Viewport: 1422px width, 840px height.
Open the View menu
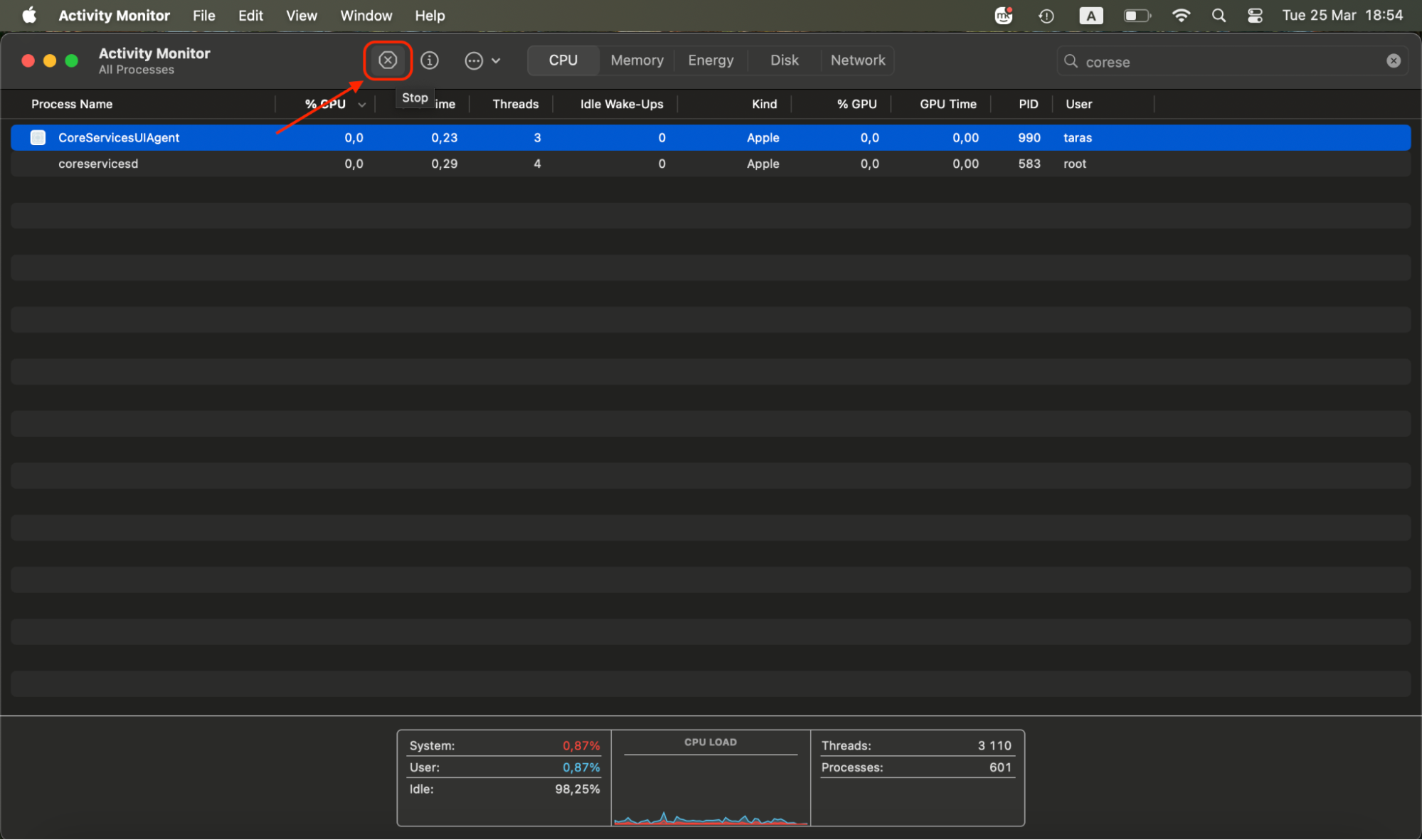pos(301,15)
